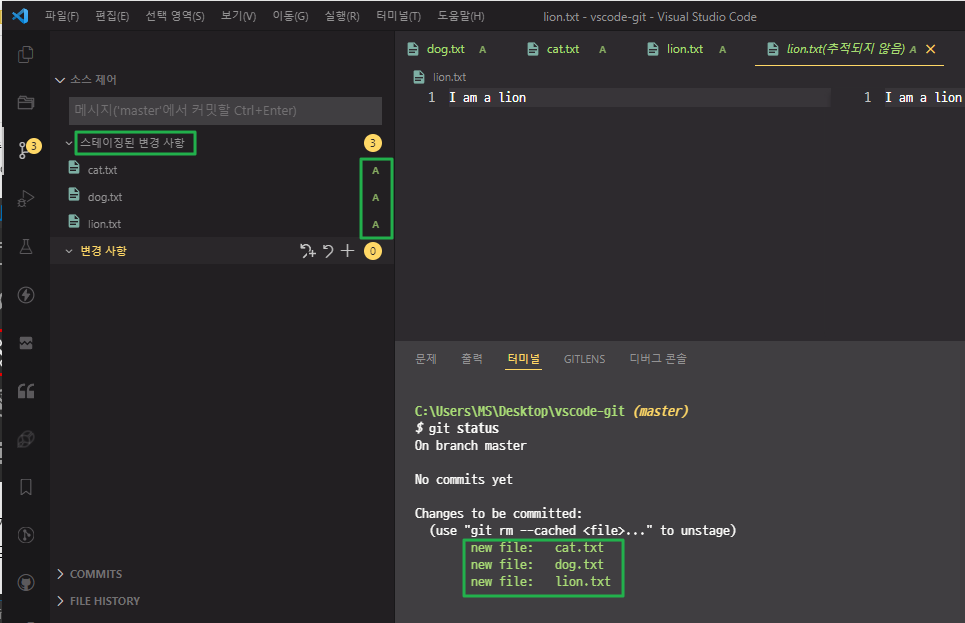The width and height of the screenshot is (965, 623).
Task: Open the 이동(G) menu
Action: pyautogui.click(x=290, y=16)
